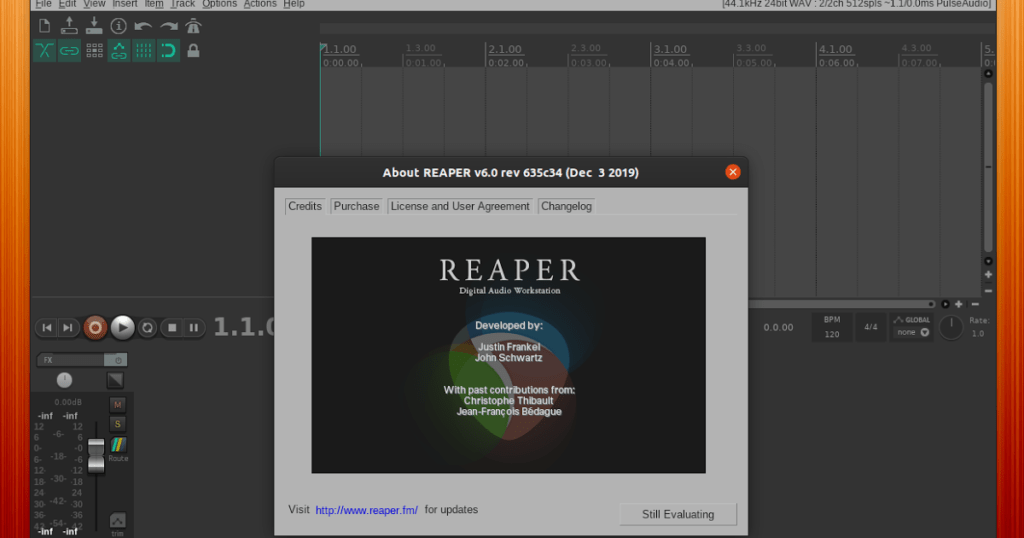The width and height of the screenshot is (1024, 538).
Task: Click the Still Evaluating button
Action: [678, 514]
